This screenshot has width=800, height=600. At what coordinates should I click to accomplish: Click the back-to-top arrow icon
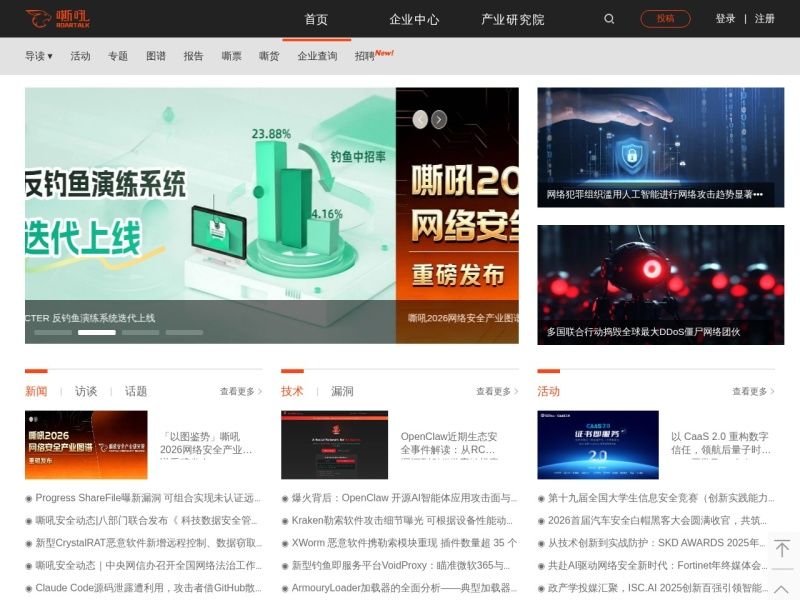[782, 549]
